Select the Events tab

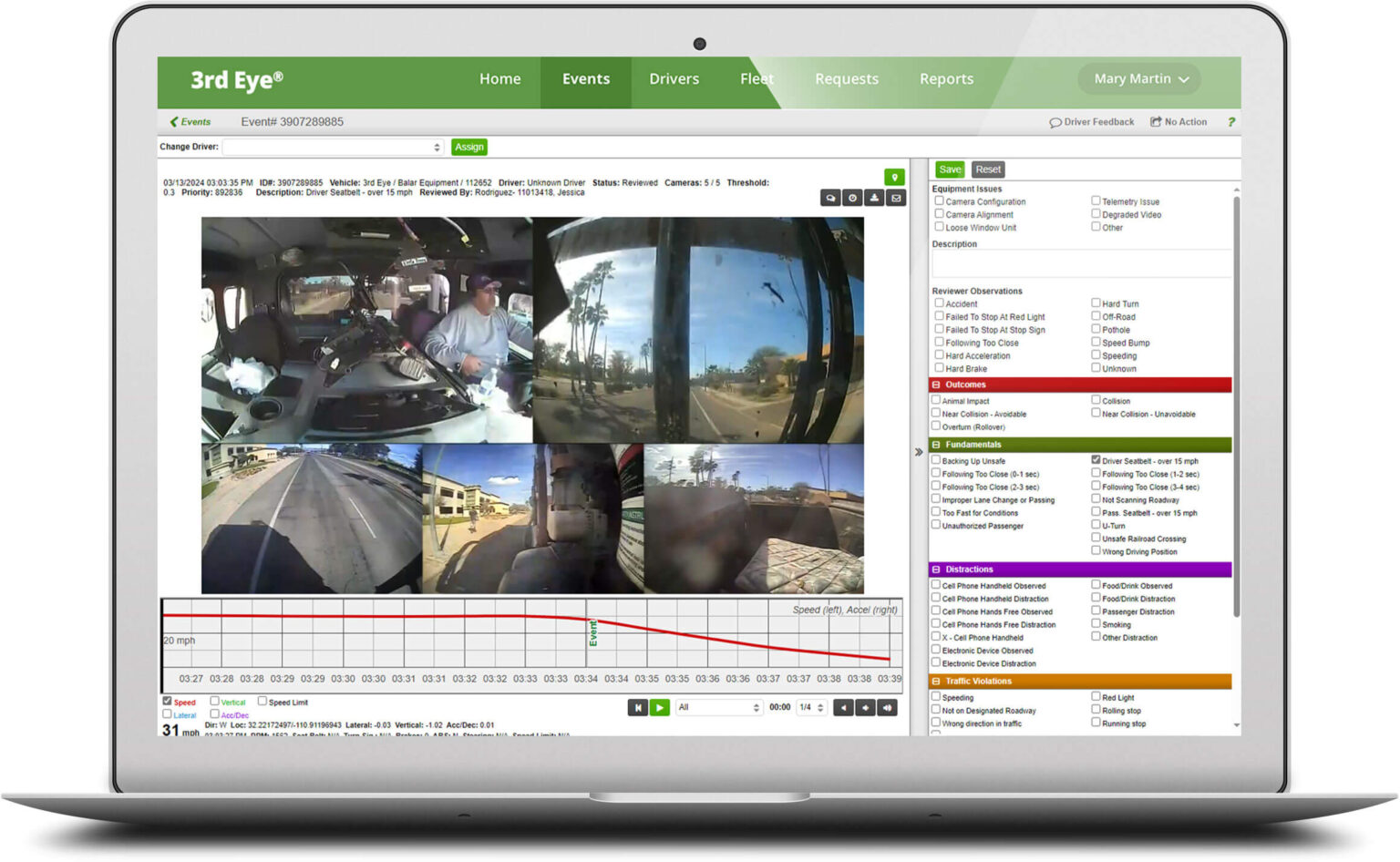pyautogui.click(x=586, y=79)
